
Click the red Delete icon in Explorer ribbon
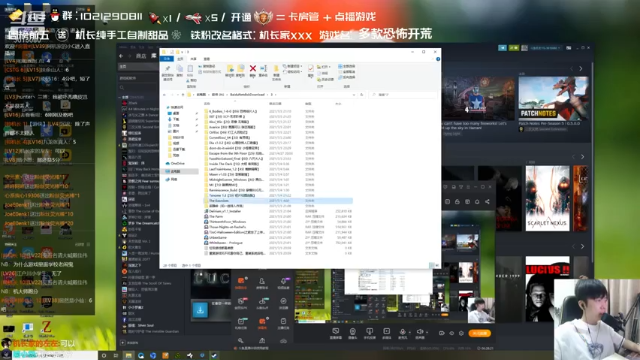(x=253, y=69)
